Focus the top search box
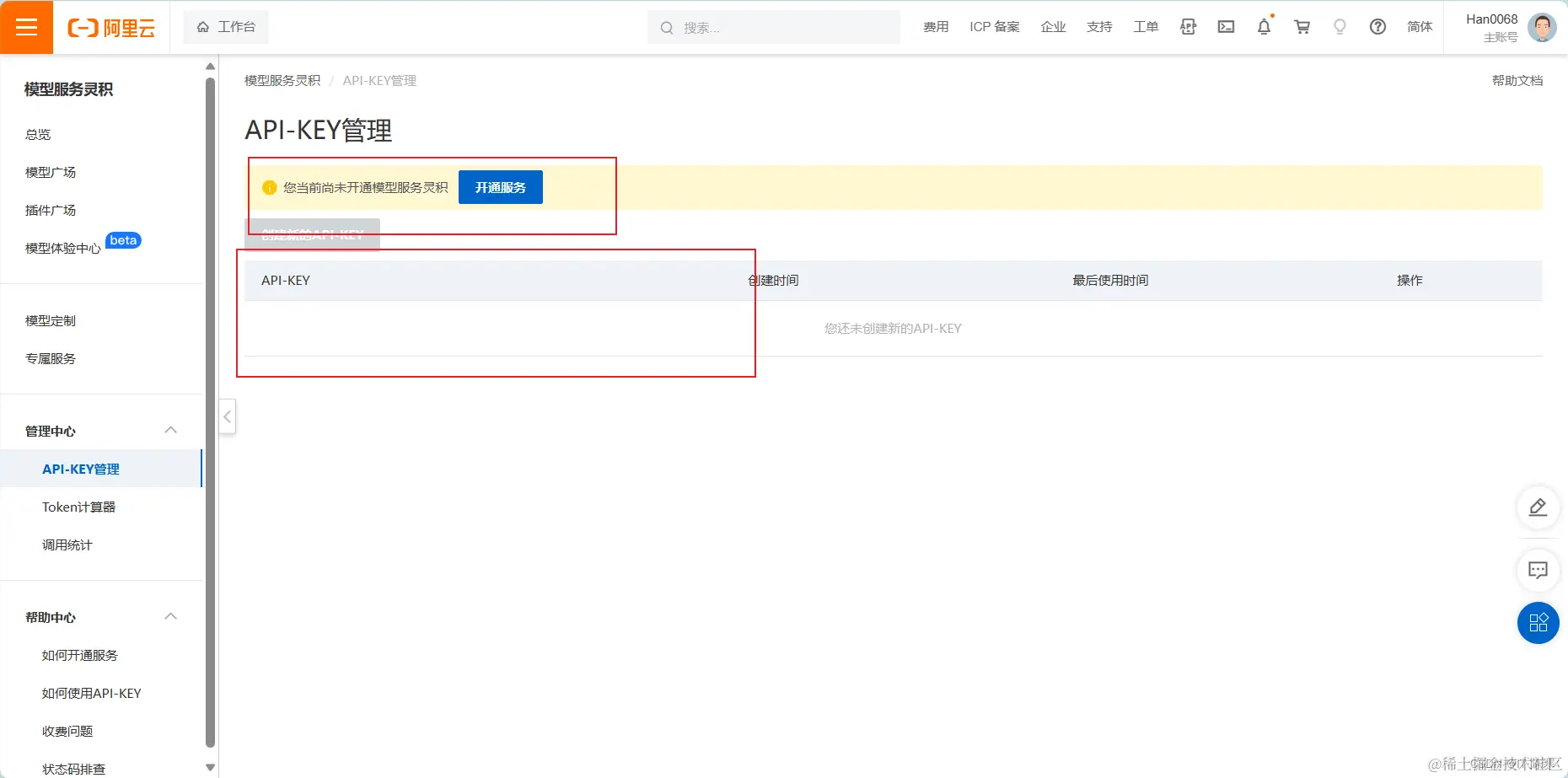 (774, 27)
